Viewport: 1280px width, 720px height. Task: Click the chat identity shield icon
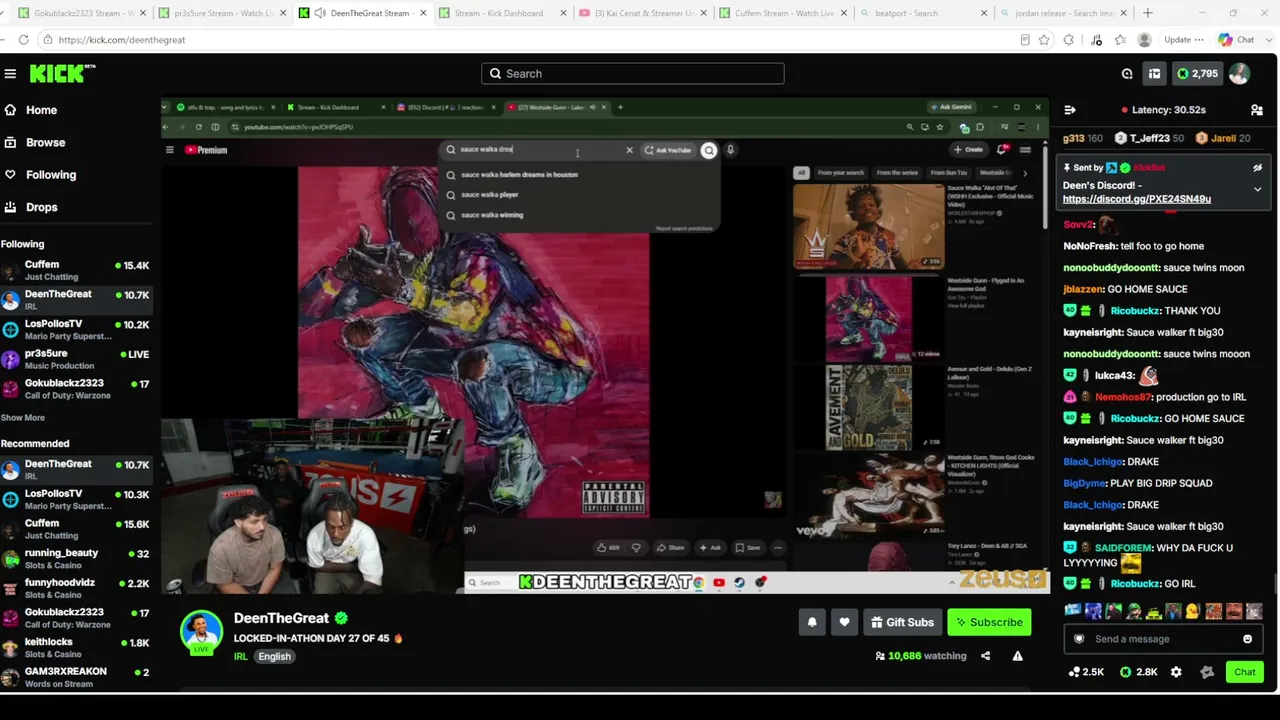[1079, 639]
